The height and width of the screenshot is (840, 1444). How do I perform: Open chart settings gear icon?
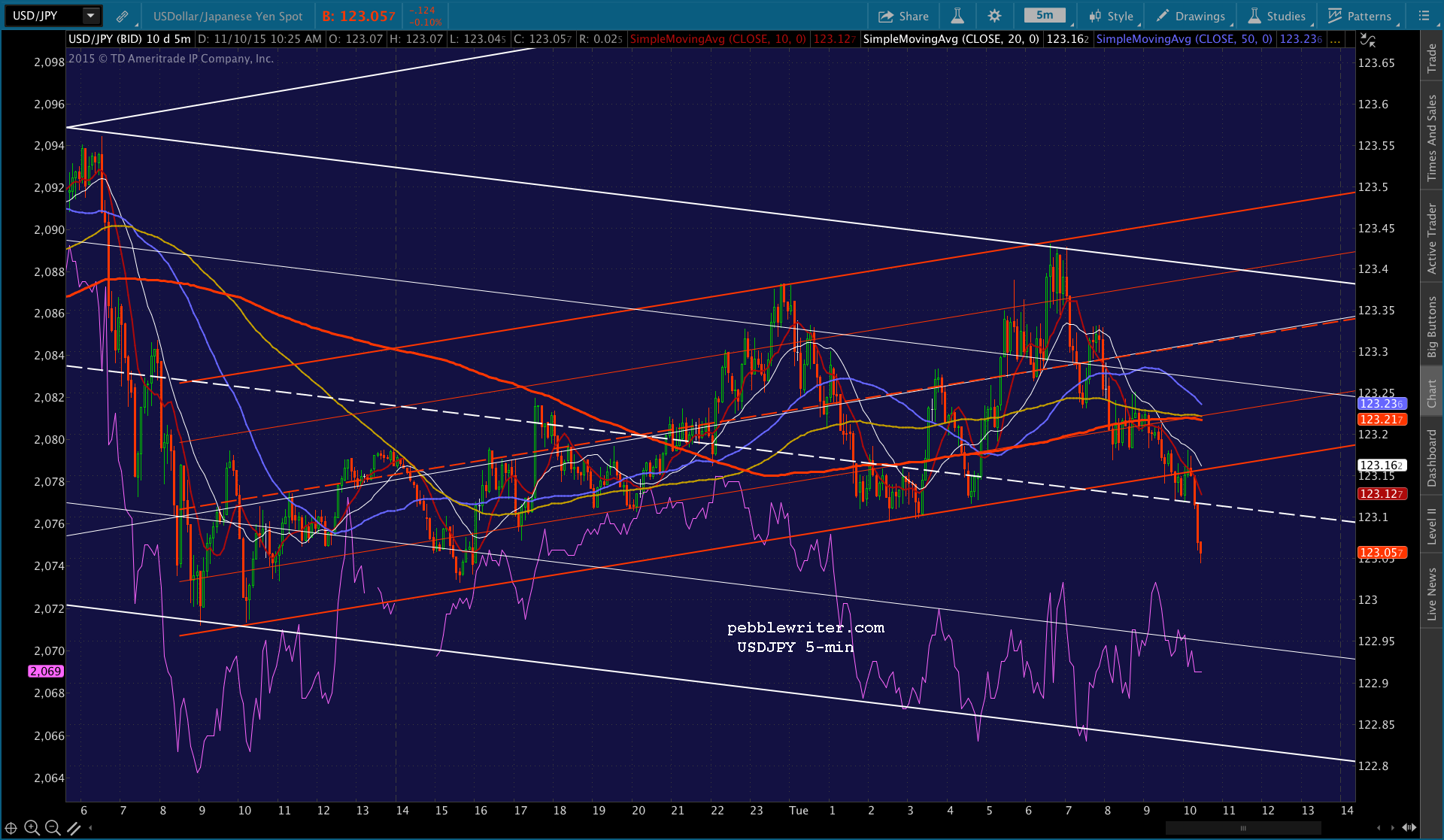[994, 16]
